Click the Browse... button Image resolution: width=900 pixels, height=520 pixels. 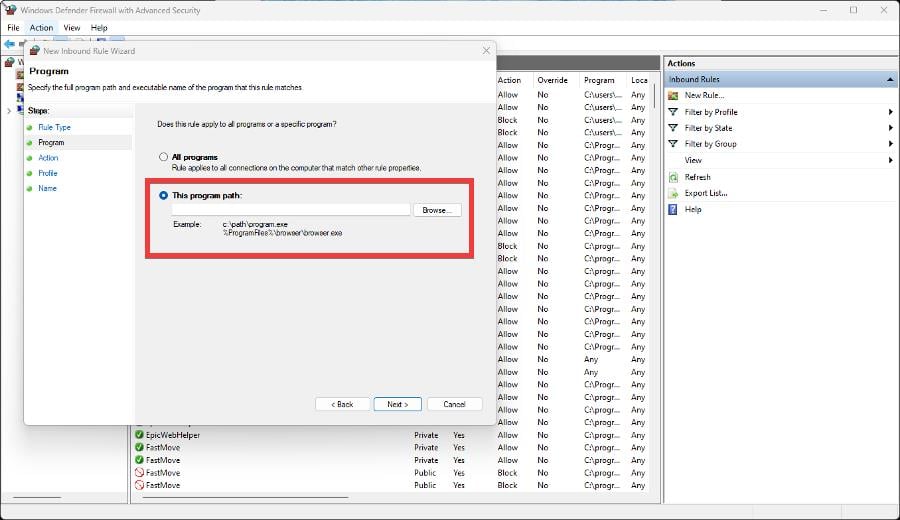point(437,210)
